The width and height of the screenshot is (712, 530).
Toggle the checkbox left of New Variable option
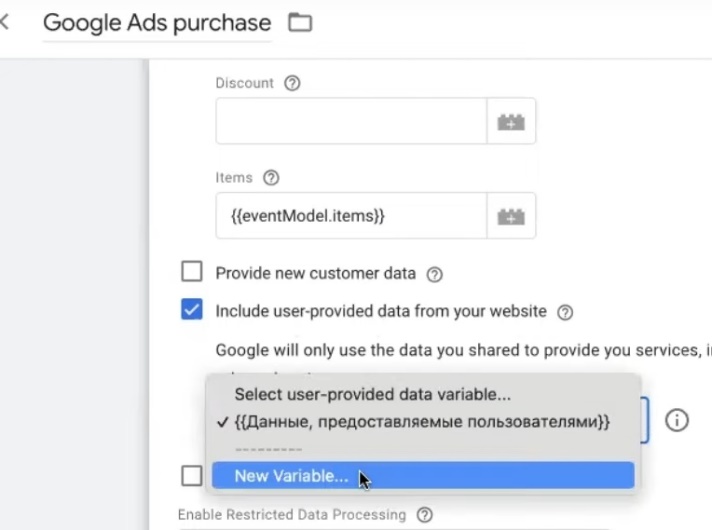coord(191,476)
